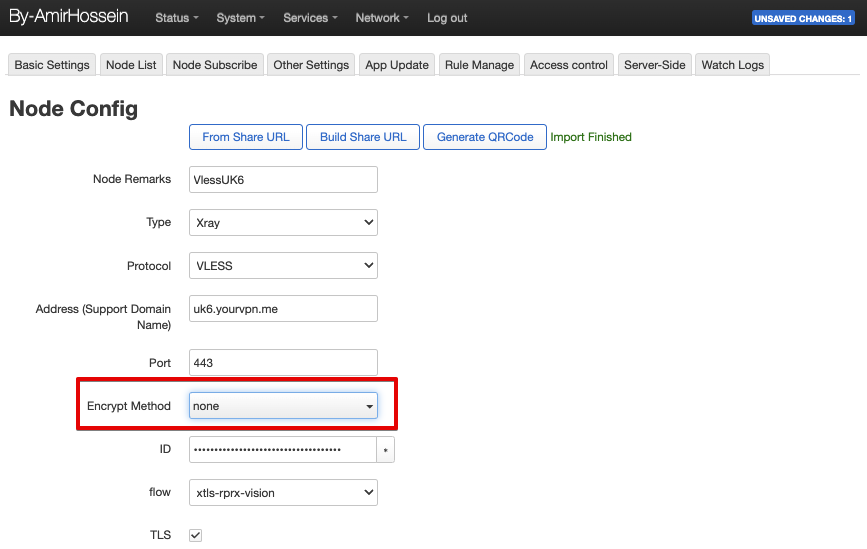Viewport: 867px width, 549px height.
Task: Open the Services menu in navbar
Action: (x=310, y=18)
